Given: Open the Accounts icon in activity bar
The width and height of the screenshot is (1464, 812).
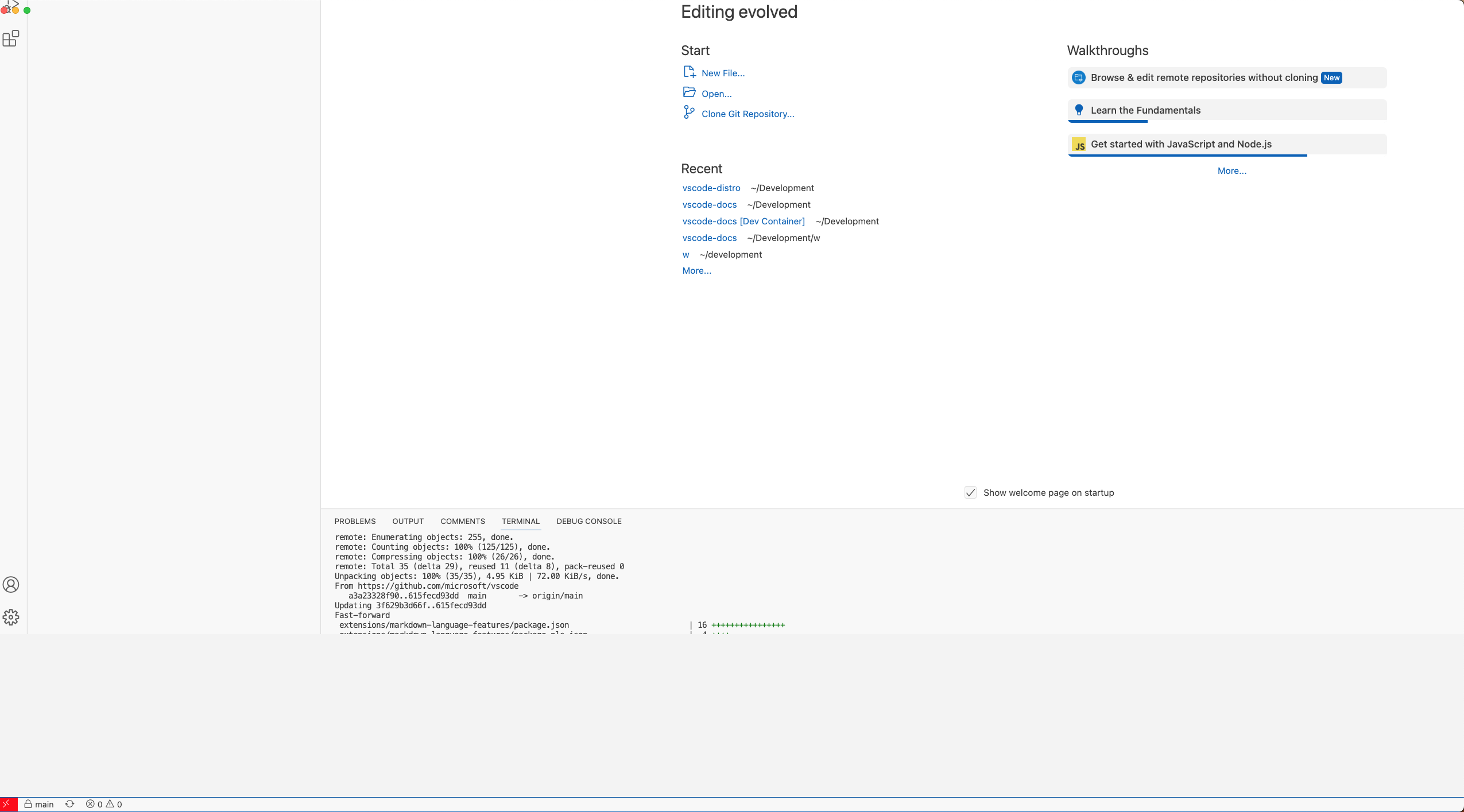Looking at the screenshot, I should pyautogui.click(x=11, y=585).
